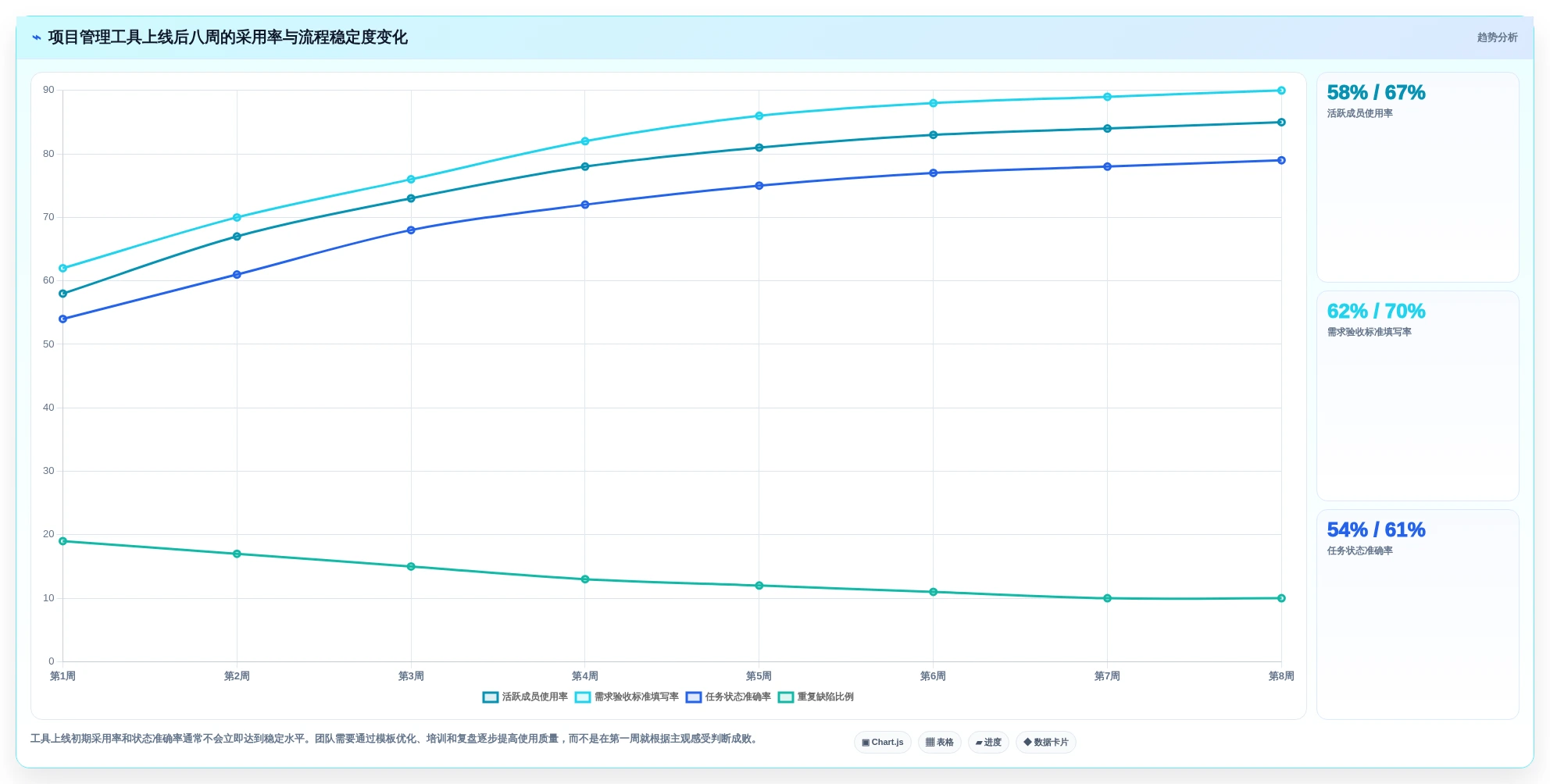Click the 第5周 x-axis label
The width and height of the screenshot is (1550, 784).
point(759,676)
